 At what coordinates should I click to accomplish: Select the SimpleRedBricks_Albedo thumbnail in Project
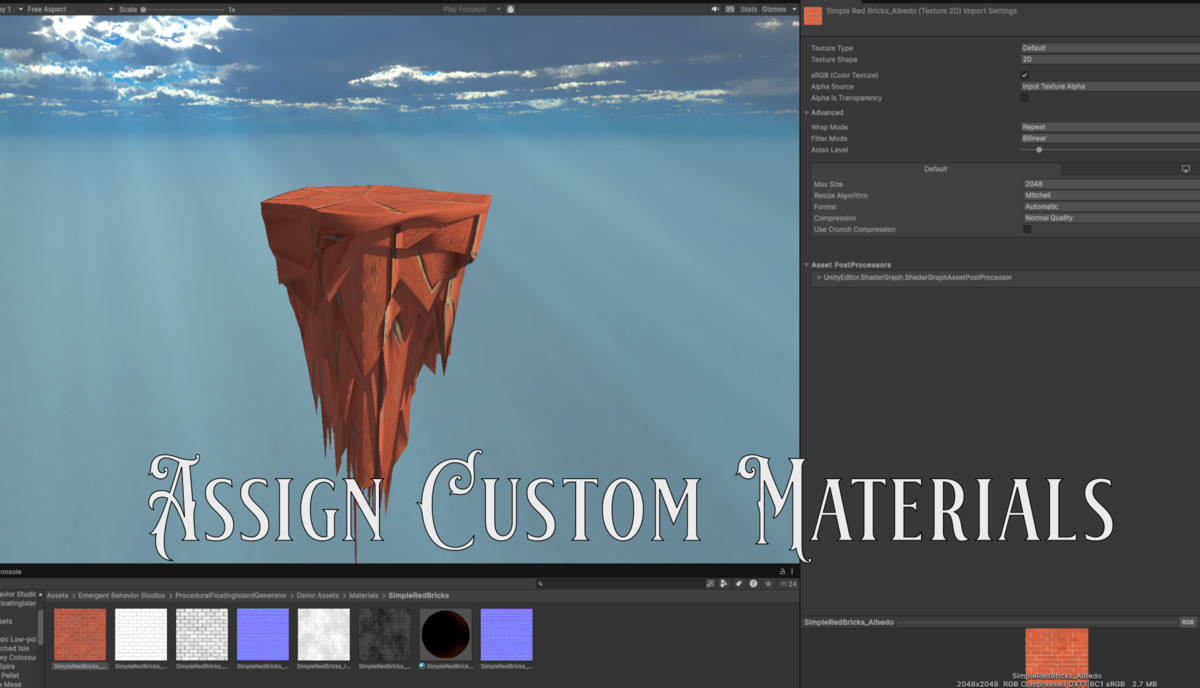tap(79, 635)
